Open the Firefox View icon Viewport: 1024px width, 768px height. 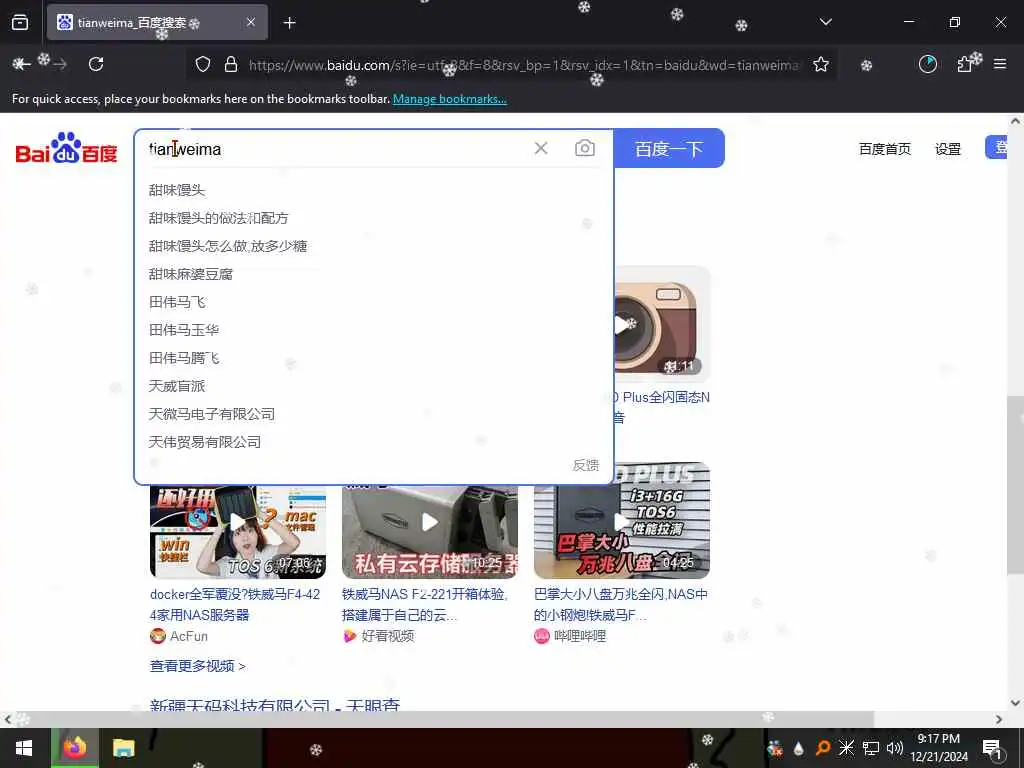coord(20,23)
